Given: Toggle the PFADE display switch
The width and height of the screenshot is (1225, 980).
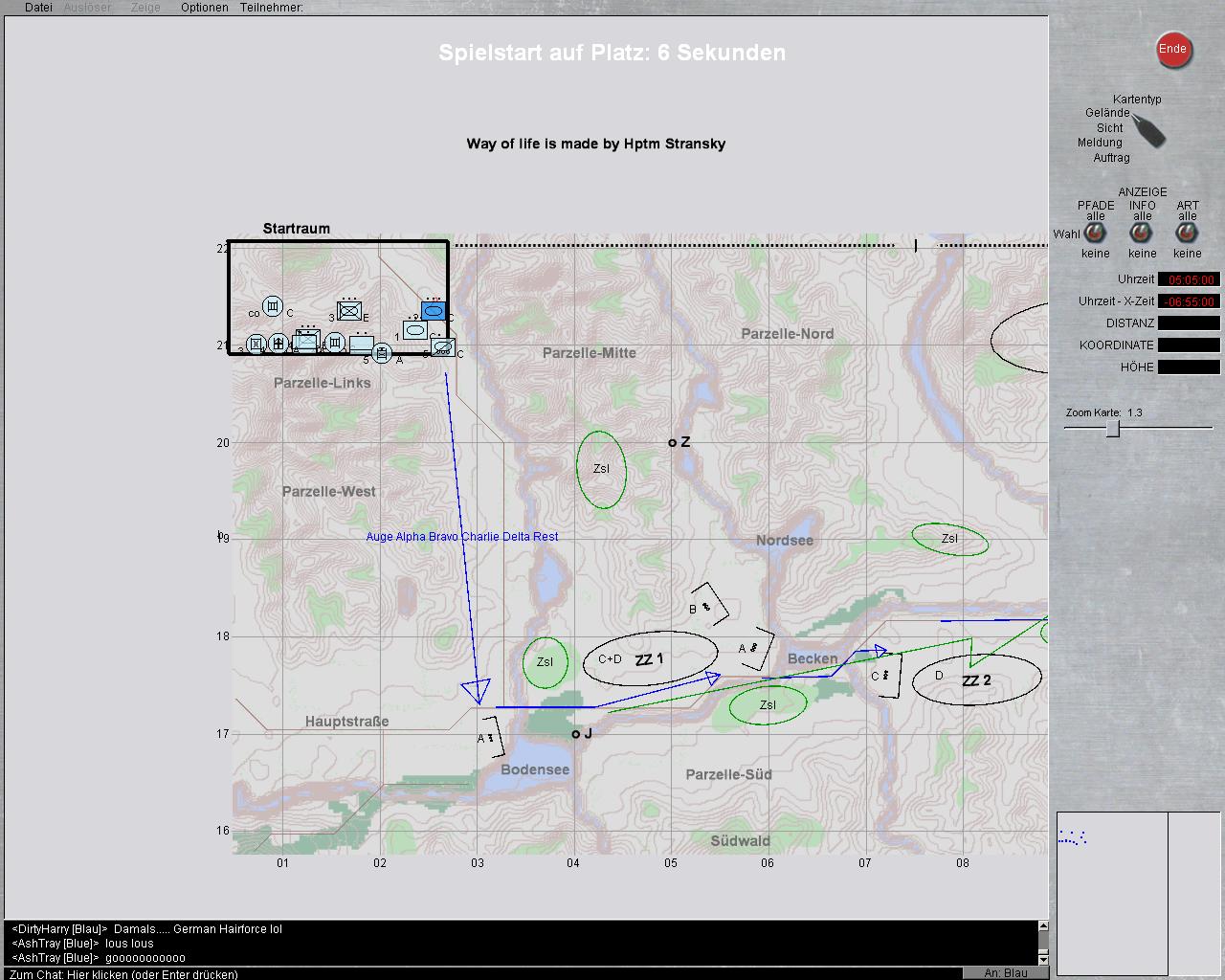Looking at the screenshot, I should click(x=1095, y=233).
